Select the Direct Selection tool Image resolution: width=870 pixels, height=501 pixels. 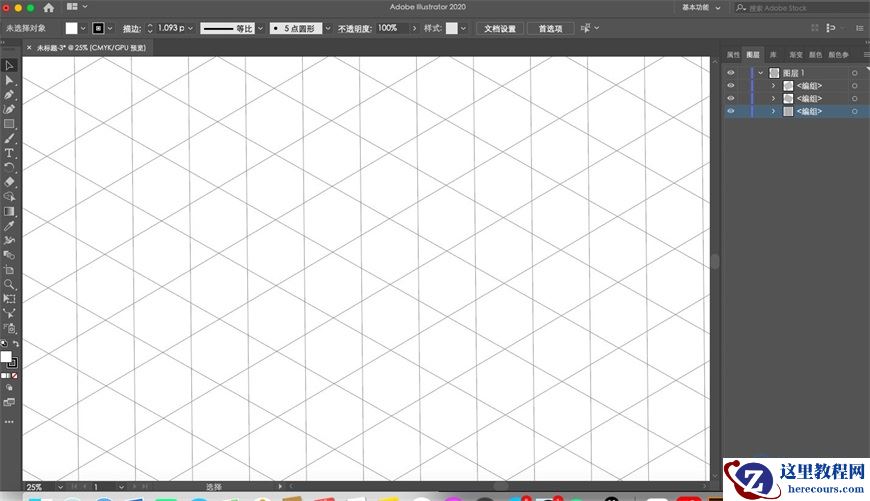pos(9,80)
